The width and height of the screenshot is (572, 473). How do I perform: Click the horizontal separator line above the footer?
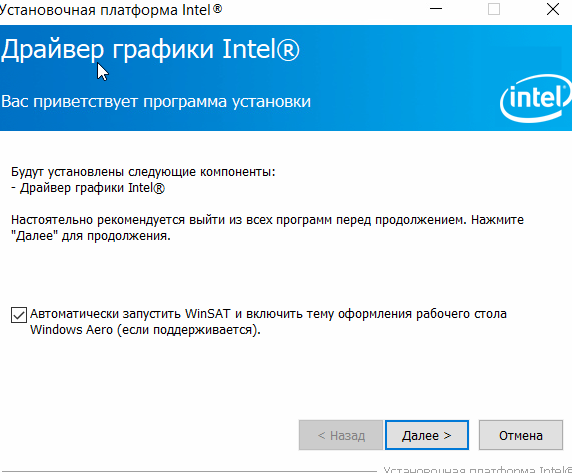[x=189, y=471]
